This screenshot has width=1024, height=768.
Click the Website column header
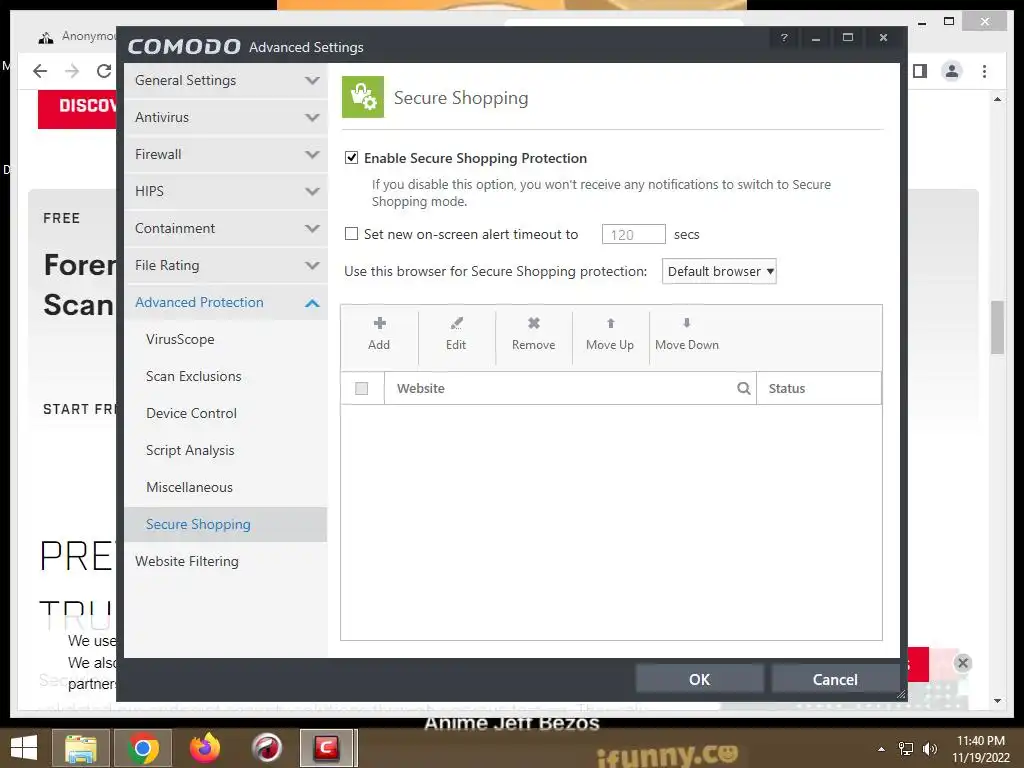570,389
